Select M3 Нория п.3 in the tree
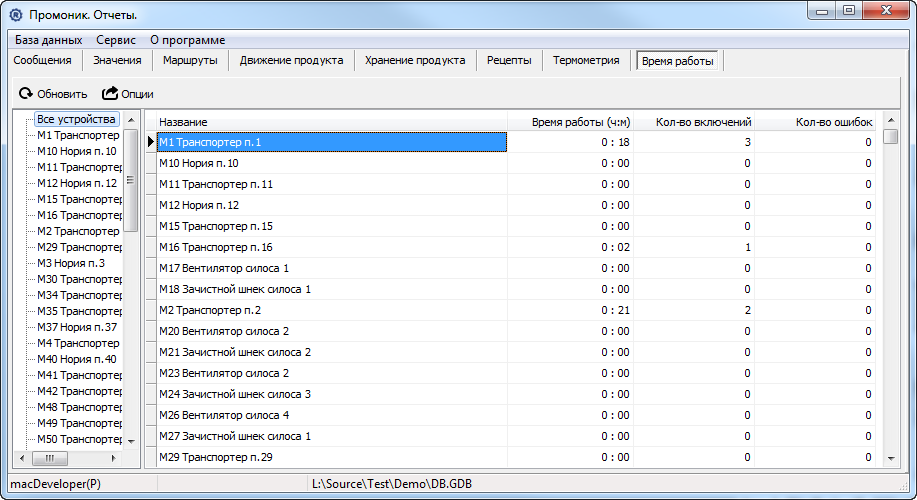Image resolution: width=917 pixels, height=500 pixels. point(71,263)
